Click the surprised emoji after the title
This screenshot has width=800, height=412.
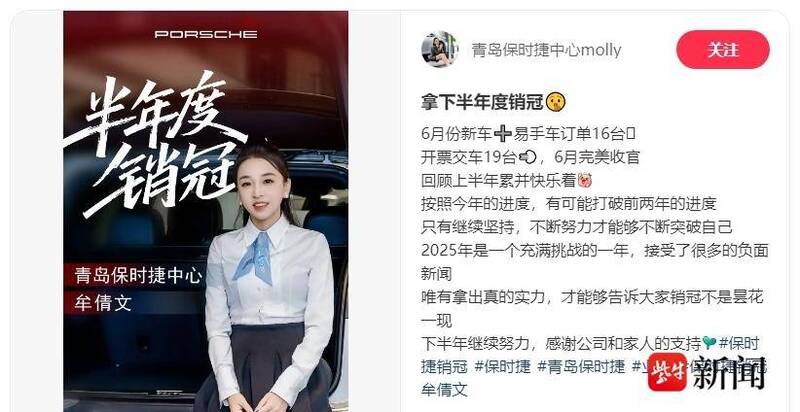[556, 102]
